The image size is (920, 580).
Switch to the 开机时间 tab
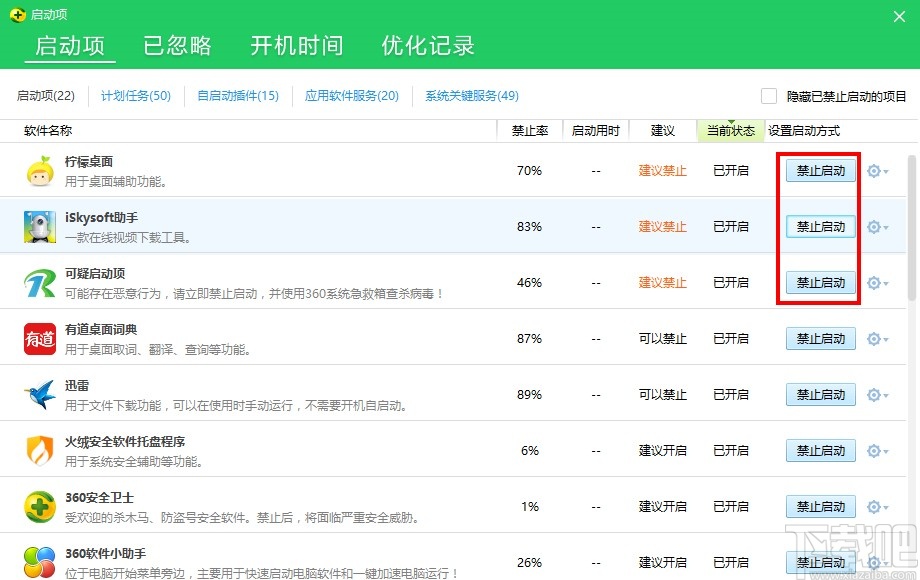[x=296, y=45]
